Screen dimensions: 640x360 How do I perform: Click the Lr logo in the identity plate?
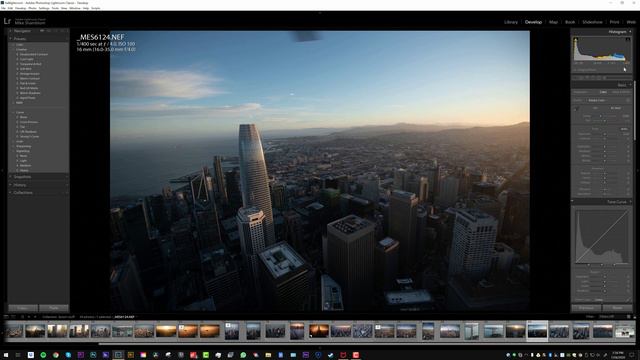[7, 21]
